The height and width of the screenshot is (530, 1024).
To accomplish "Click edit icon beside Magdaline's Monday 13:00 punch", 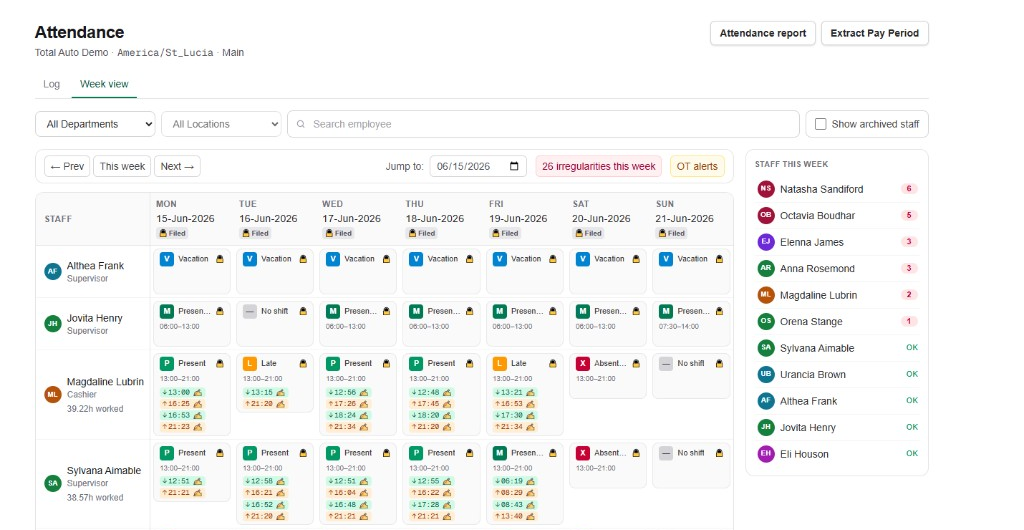I will tap(198, 392).
